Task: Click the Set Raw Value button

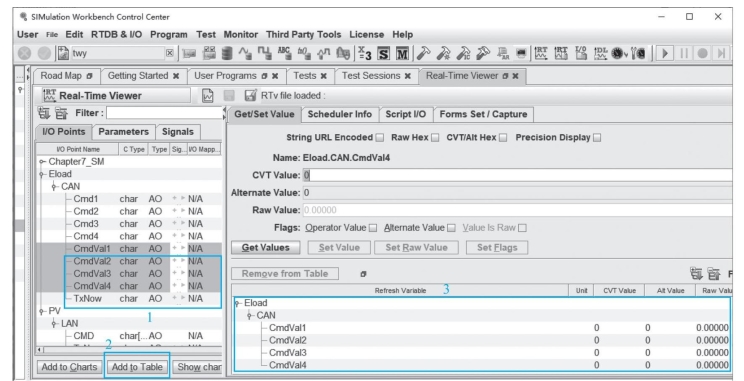Action: [417, 248]
